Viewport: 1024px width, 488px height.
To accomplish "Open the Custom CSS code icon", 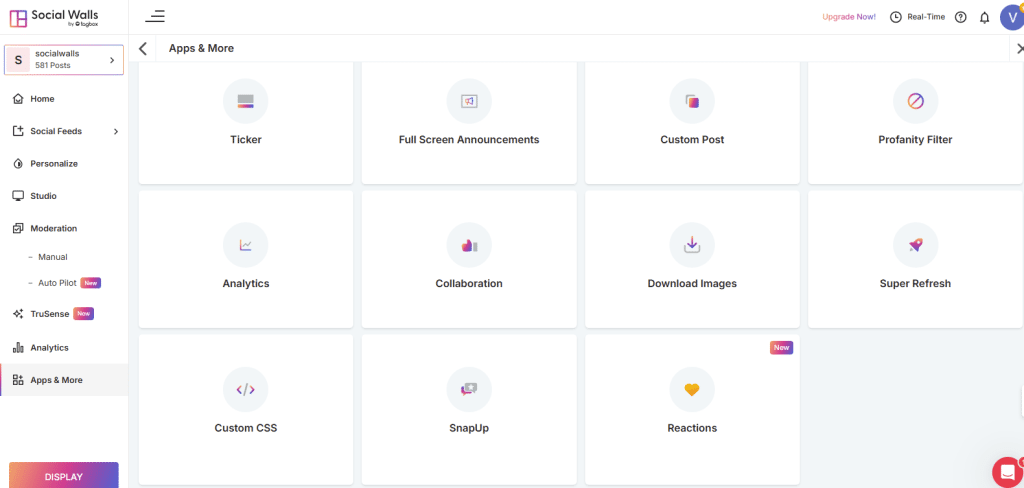I will pyautogui.click(x=246, y=389).
